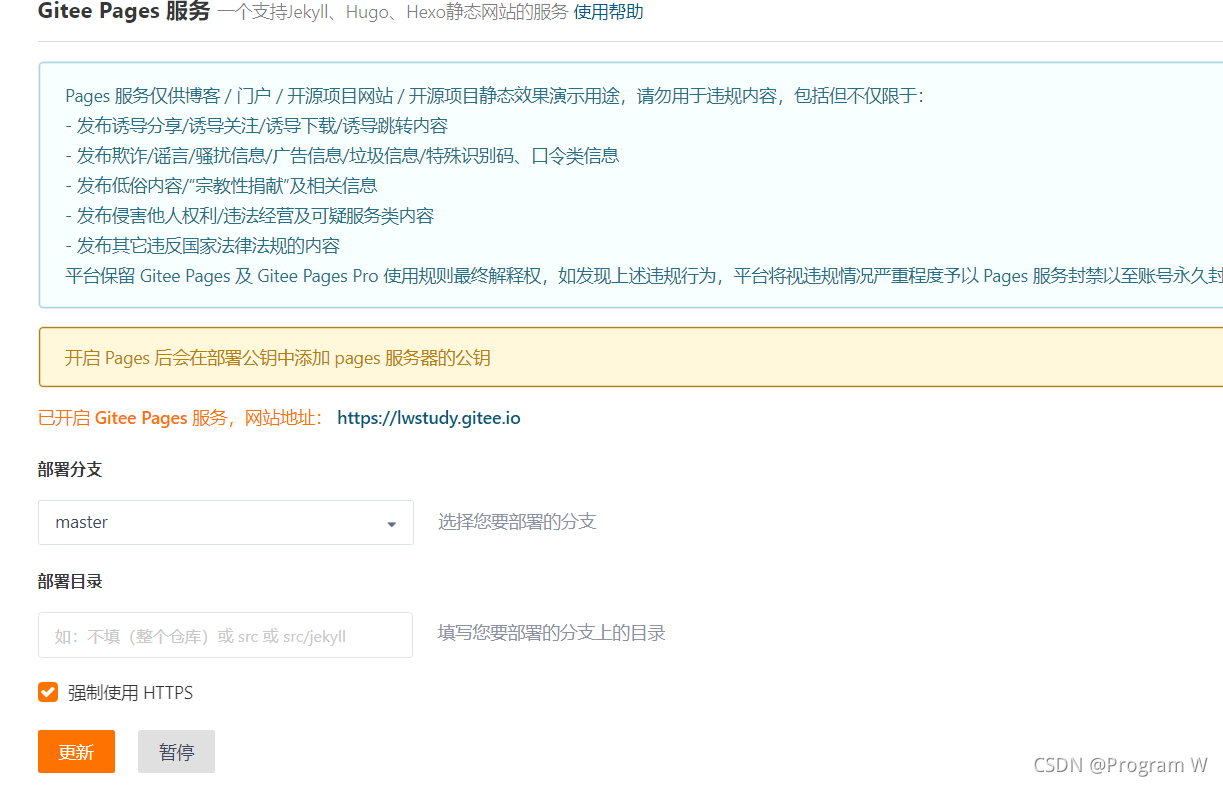
Task: Click the 平台保留 Gitee Pages 及 Gitee Pages Pro sentence
Action: pyautogui.click(x=644, y=276)
